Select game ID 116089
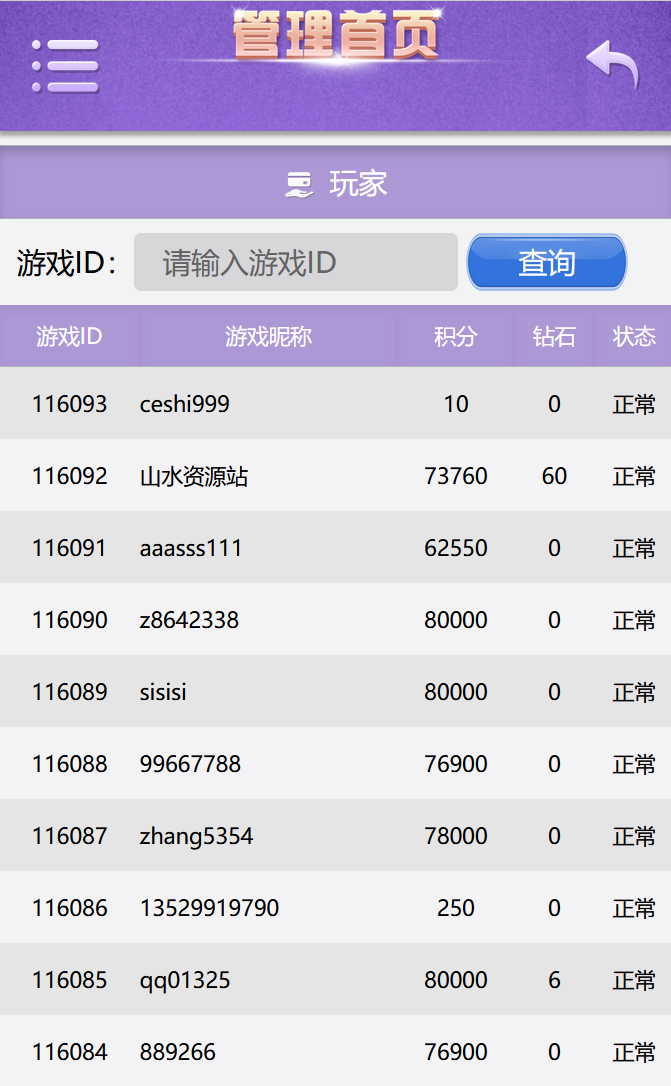This screenshot has height=1086, width=671. [x=70, y=692]
